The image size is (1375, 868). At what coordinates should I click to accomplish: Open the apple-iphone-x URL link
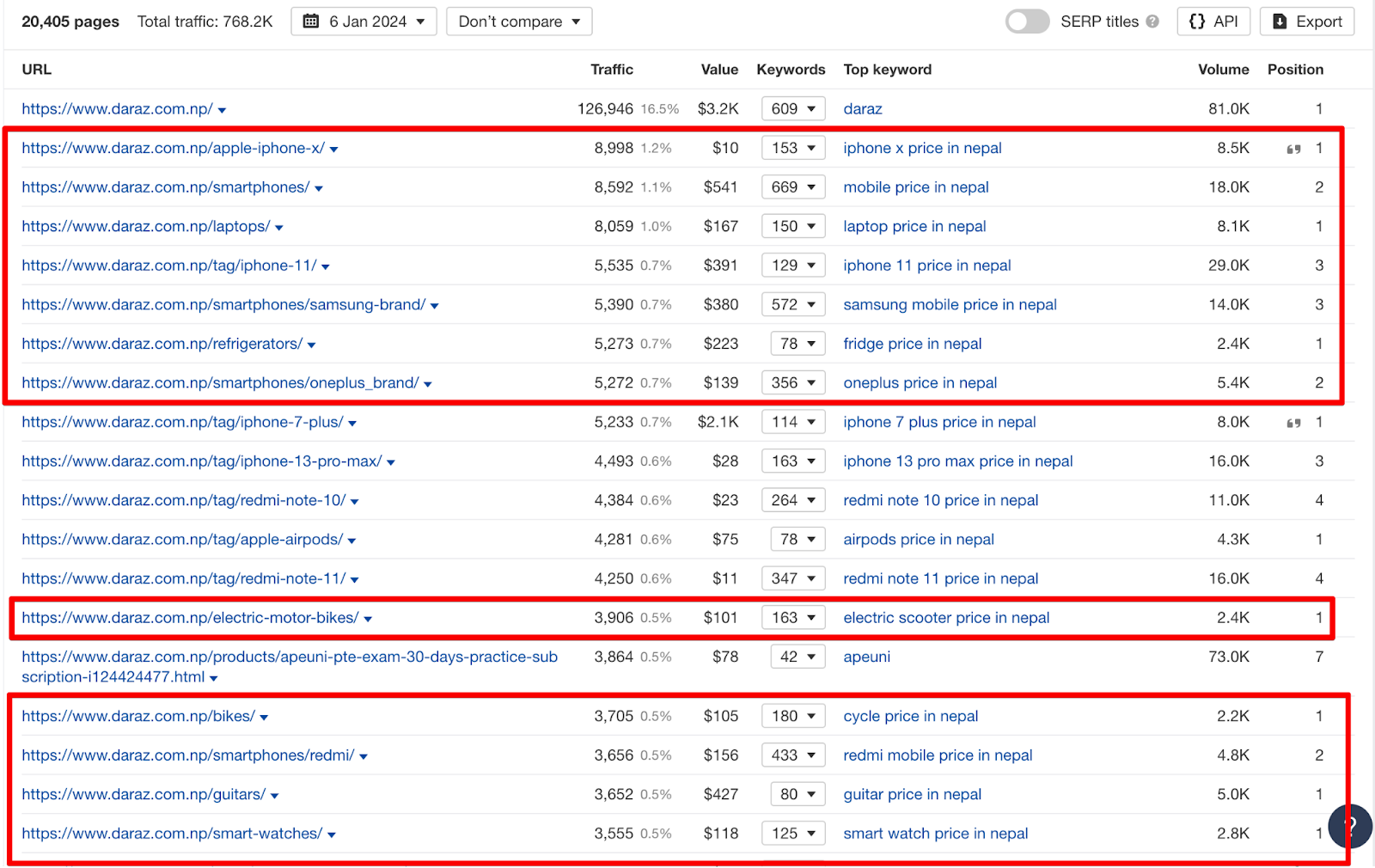pos(173,148)
